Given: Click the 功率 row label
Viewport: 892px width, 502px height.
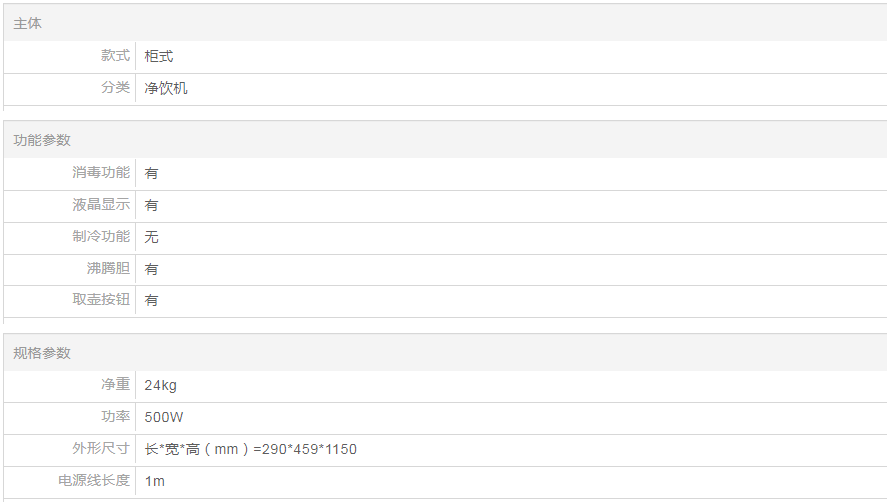Looking at the screenshot, I should (115, 417).
